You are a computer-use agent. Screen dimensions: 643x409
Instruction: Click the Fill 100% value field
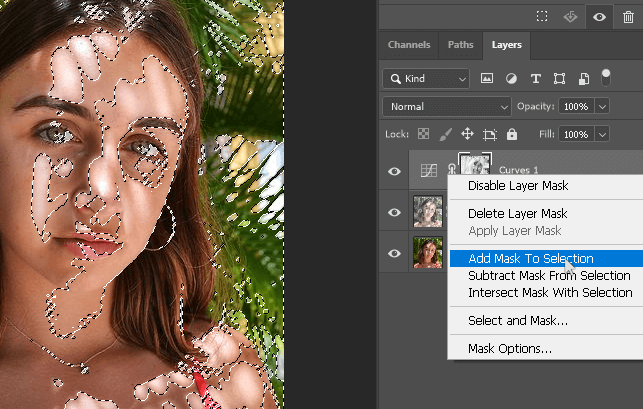[x=576, y=134]
